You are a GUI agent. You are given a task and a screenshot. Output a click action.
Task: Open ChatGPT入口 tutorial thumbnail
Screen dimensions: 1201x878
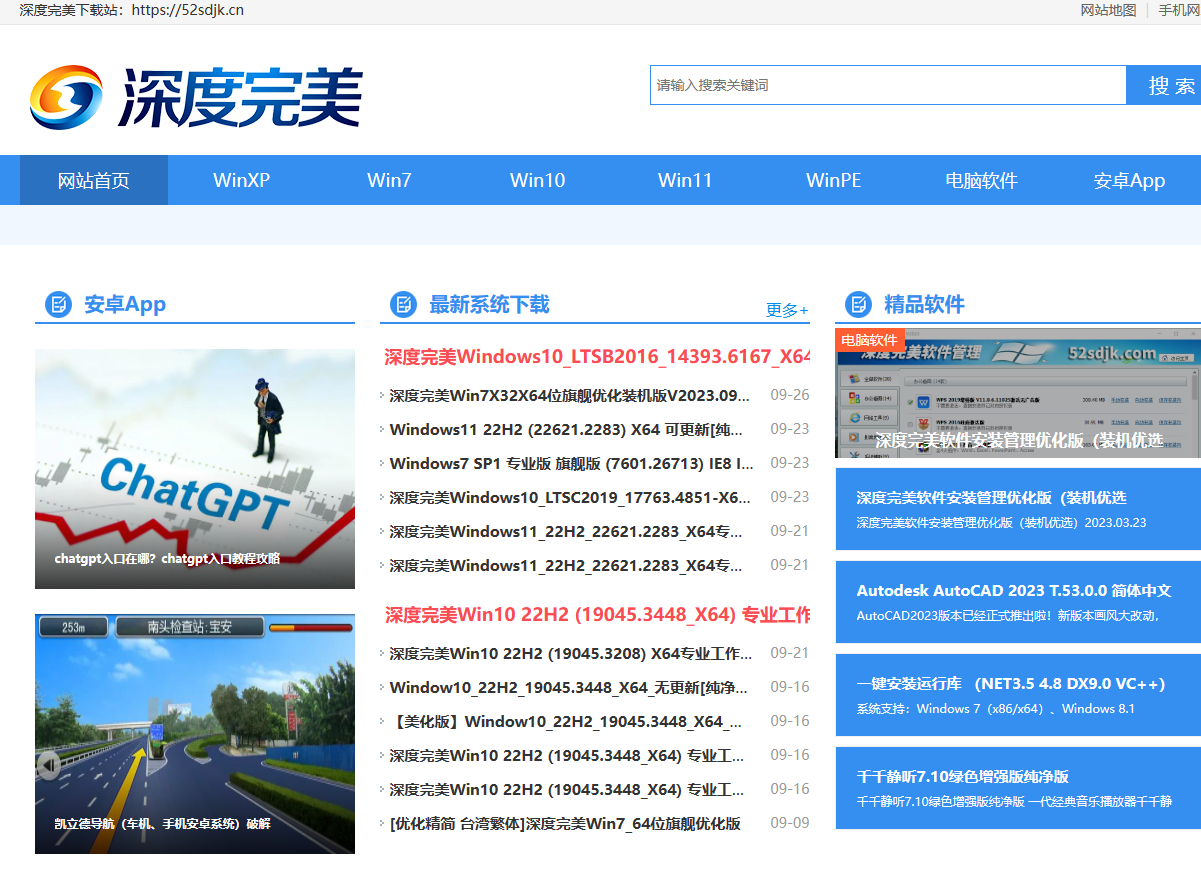[x=195, y=469]
